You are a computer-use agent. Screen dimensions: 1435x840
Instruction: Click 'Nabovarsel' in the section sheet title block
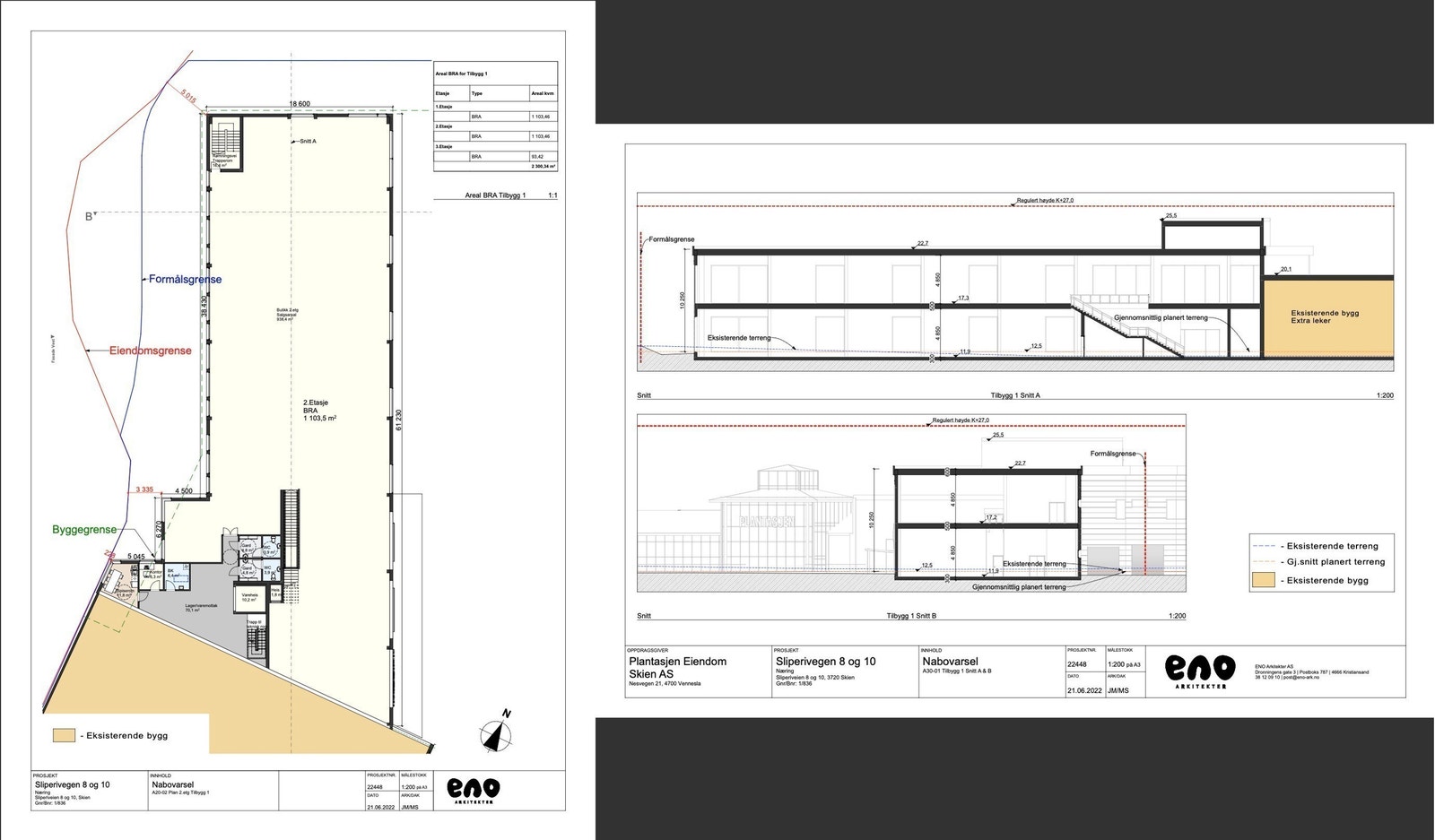coord(950,662)
